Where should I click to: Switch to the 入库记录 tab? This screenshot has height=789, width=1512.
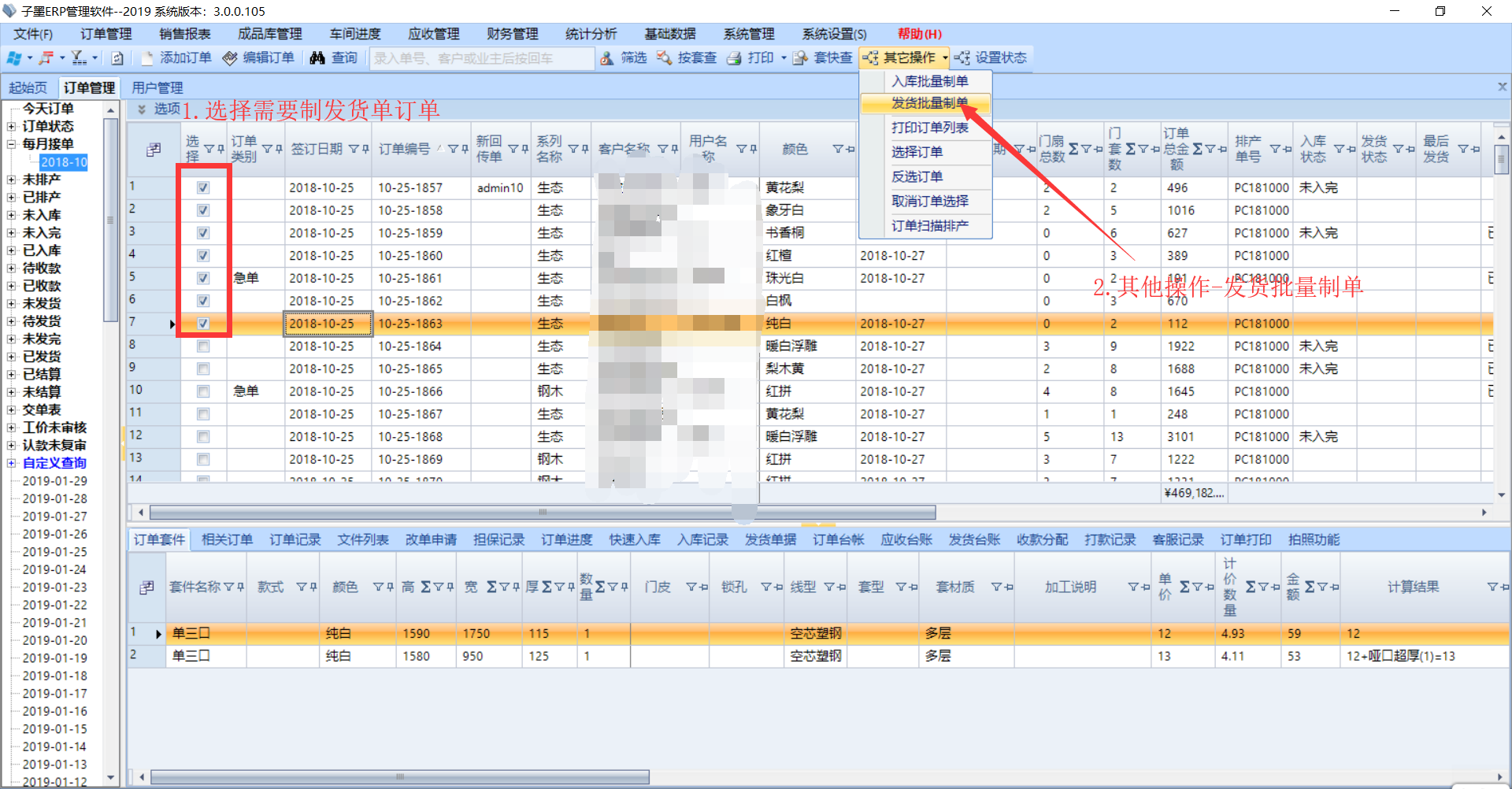pos(702,539)
